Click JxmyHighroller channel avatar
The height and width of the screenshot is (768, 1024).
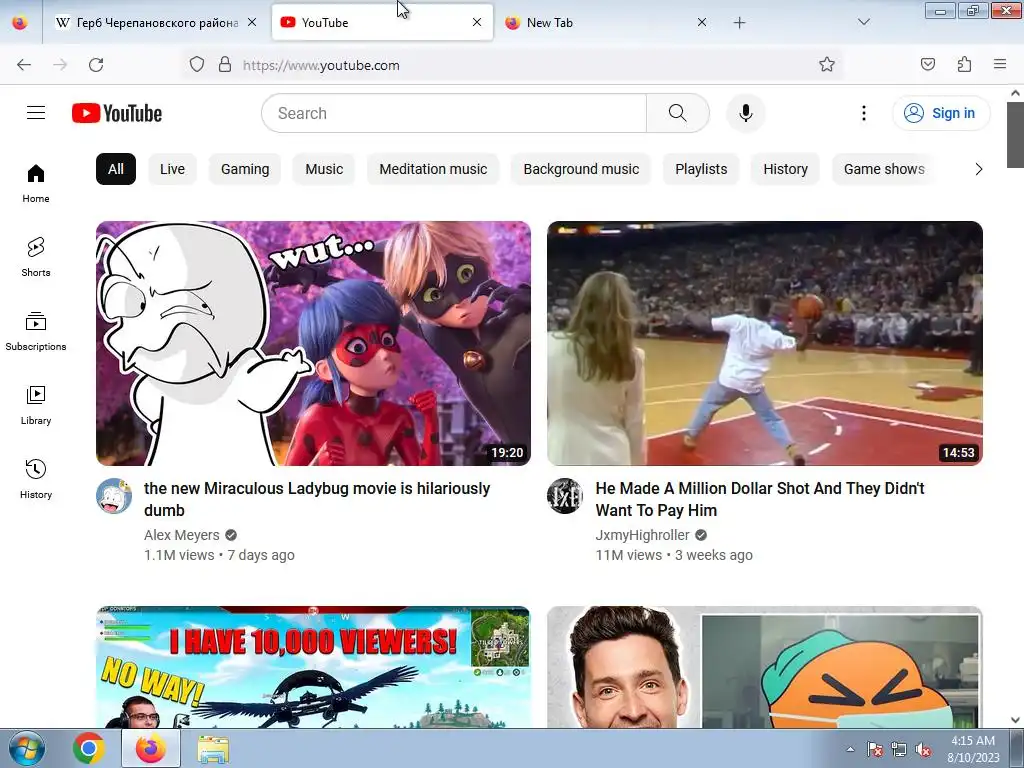565,496
